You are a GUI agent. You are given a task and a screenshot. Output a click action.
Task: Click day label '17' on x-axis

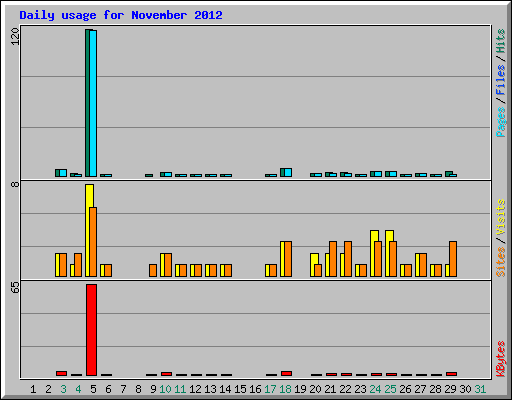pos(270,389)
